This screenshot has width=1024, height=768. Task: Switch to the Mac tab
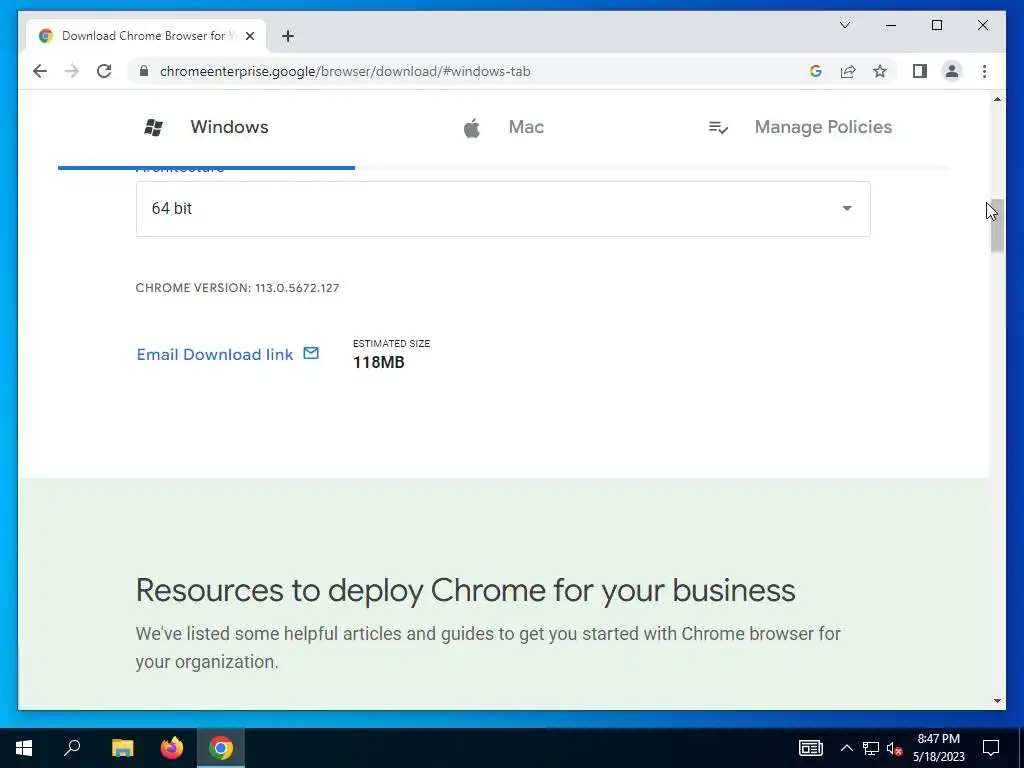point(503,127)
